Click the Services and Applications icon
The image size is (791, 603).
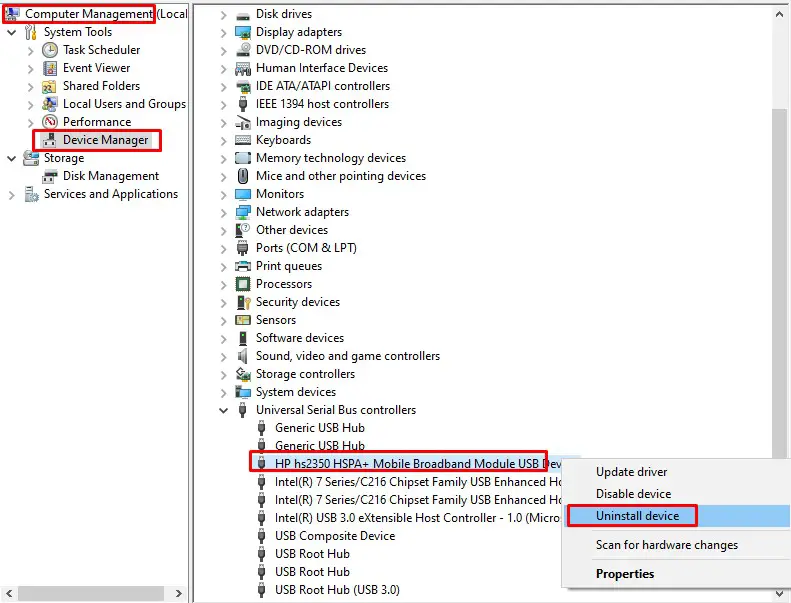click(31, 194)
